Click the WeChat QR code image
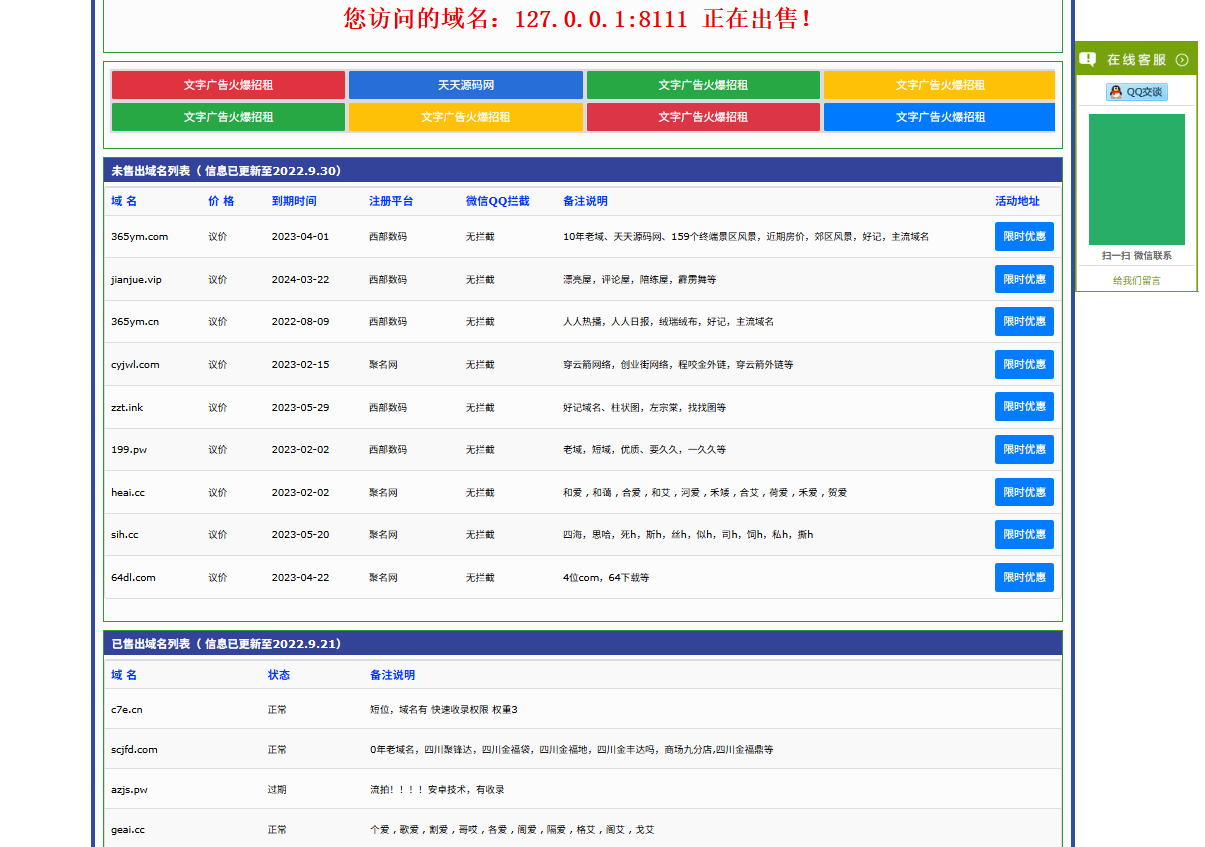This screenshot has width=1205, height=847. click(1136, 179)
